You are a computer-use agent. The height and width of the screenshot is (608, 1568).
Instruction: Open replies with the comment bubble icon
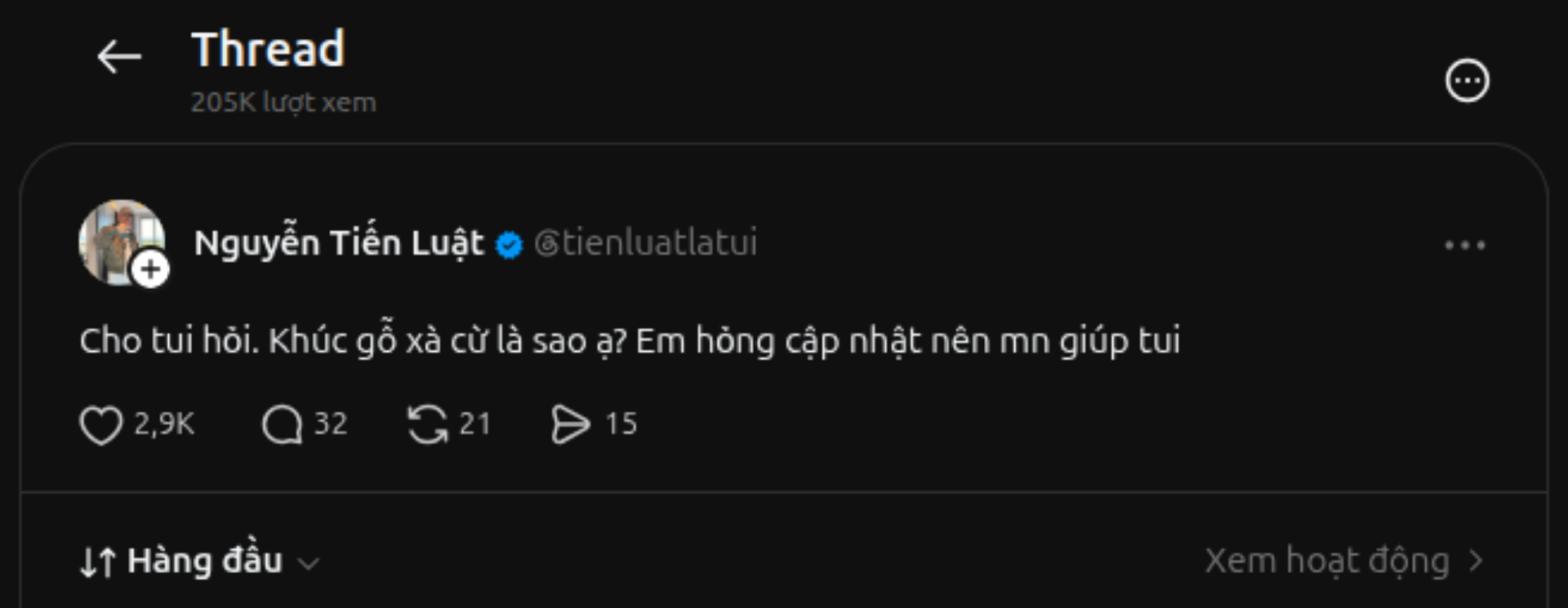tap(283, 424)
